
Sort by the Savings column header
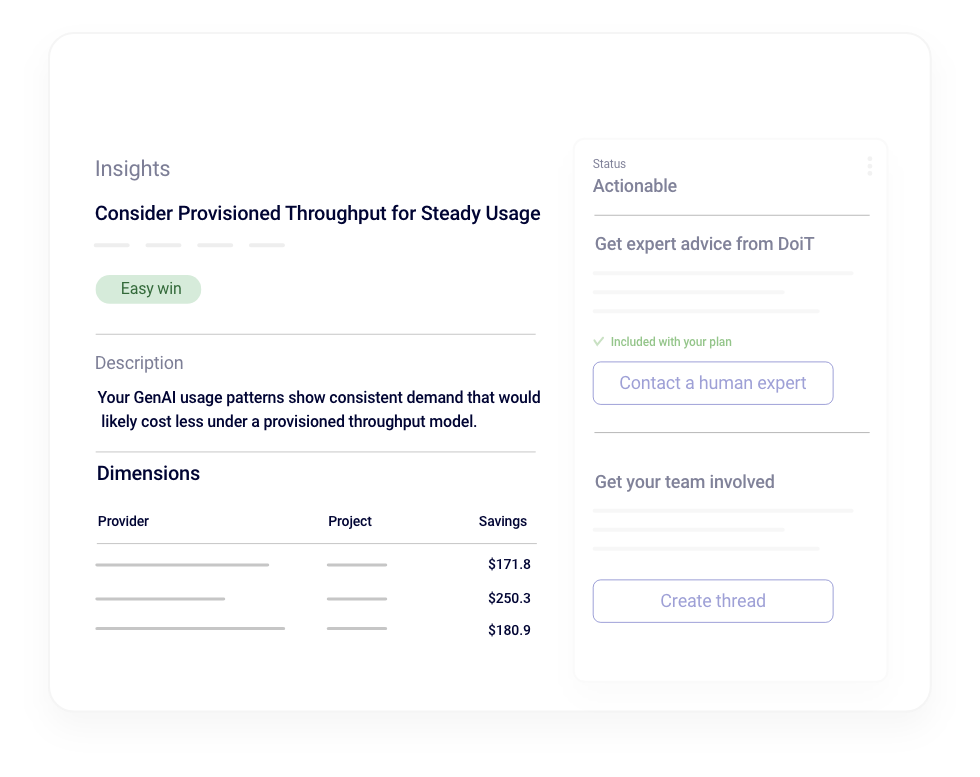pyautogui.click(x=502, y=521)
